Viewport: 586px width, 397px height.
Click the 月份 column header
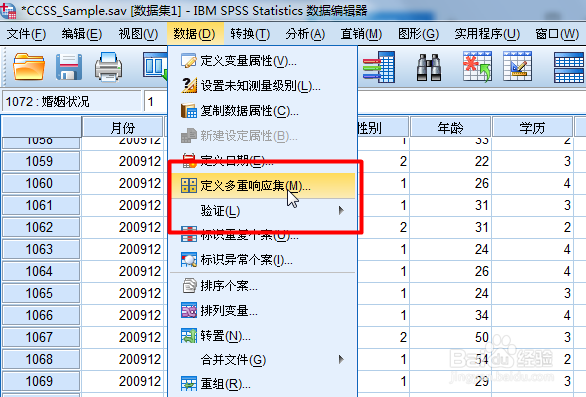pos(123,127)
